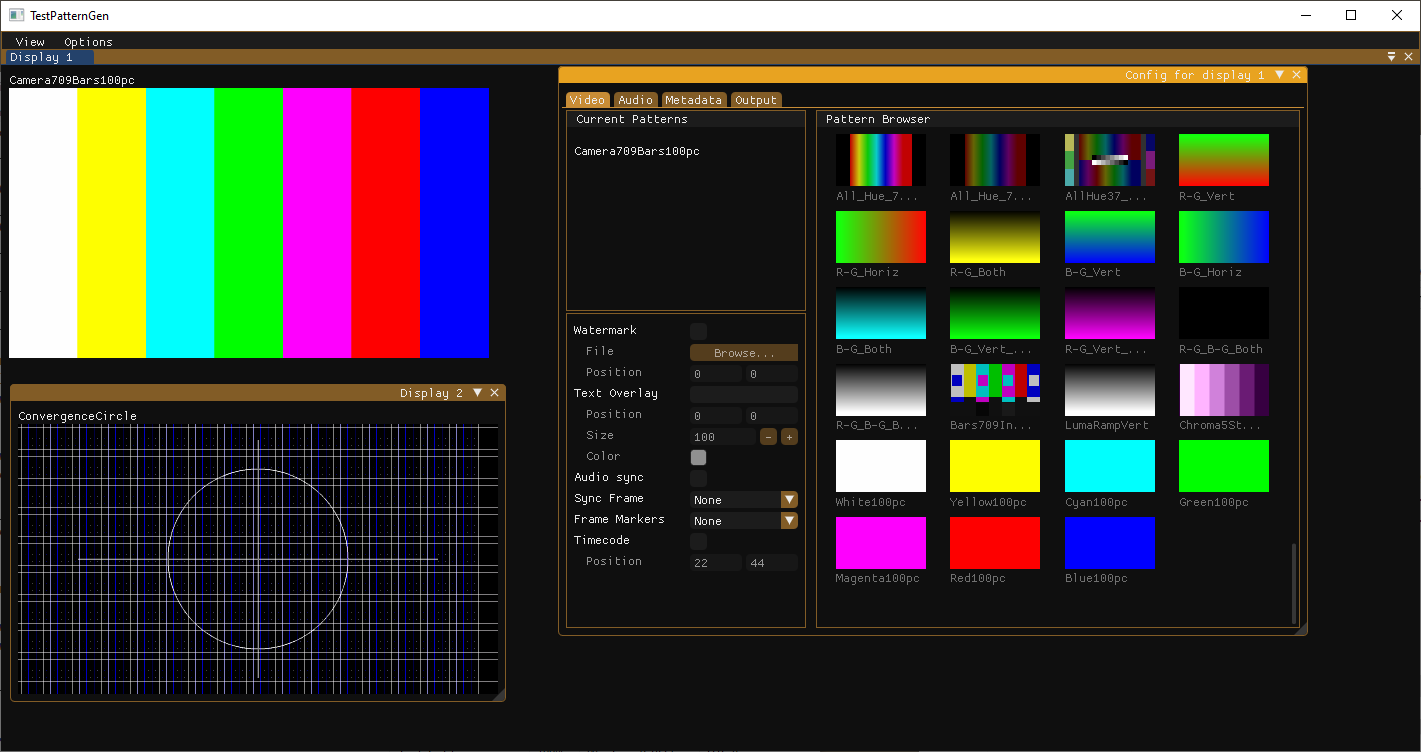Select the AllHue37 pattern thumbnail
This screenshot has height=752, width=1421.
pos(1110,160)
